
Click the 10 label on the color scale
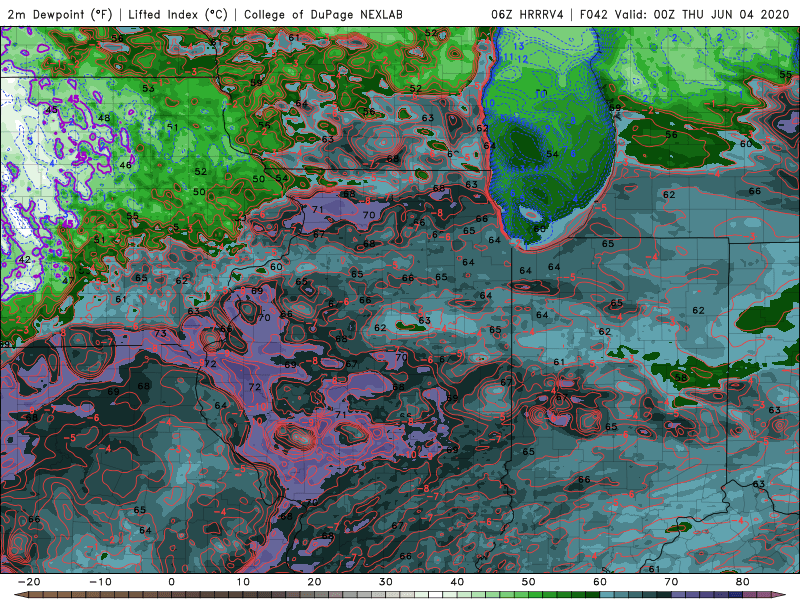(x=243, y=582)
